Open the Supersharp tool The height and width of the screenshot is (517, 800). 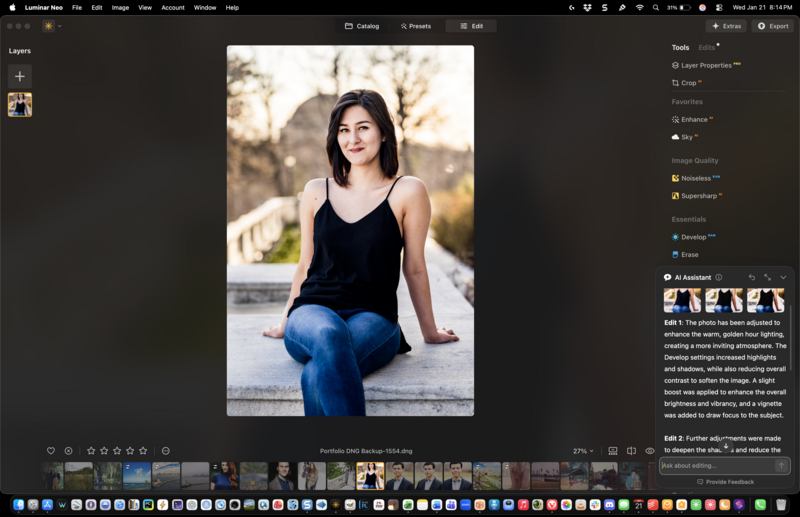click(697, 195)
